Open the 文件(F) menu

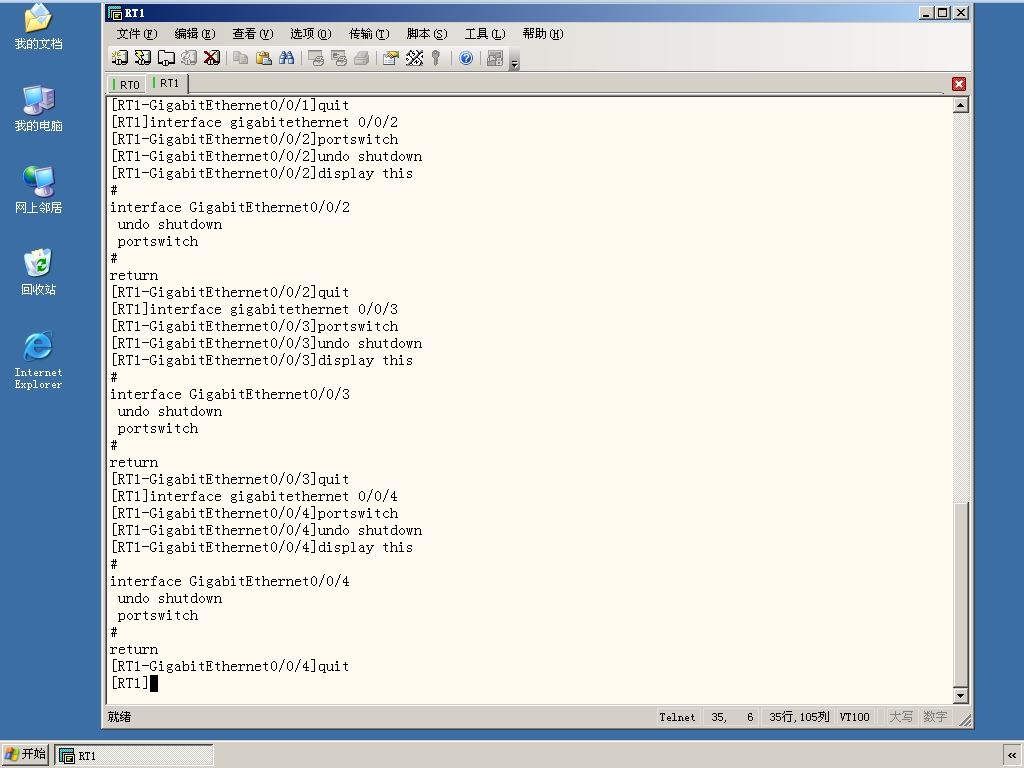click(x=136, y=34)
